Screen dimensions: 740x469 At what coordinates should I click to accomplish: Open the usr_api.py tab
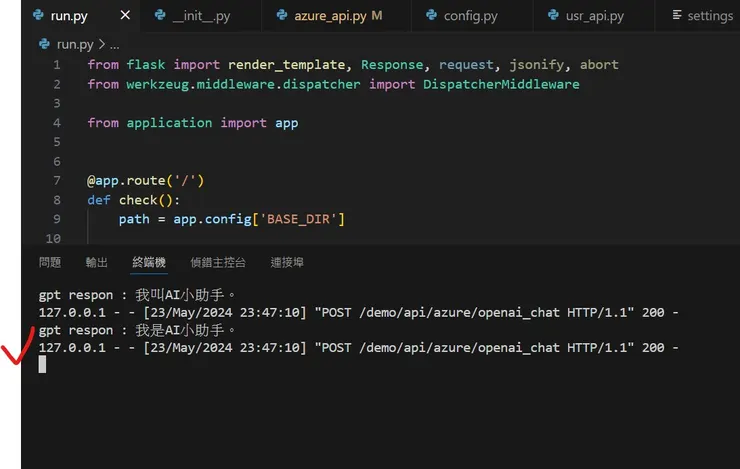click(594, 16)
